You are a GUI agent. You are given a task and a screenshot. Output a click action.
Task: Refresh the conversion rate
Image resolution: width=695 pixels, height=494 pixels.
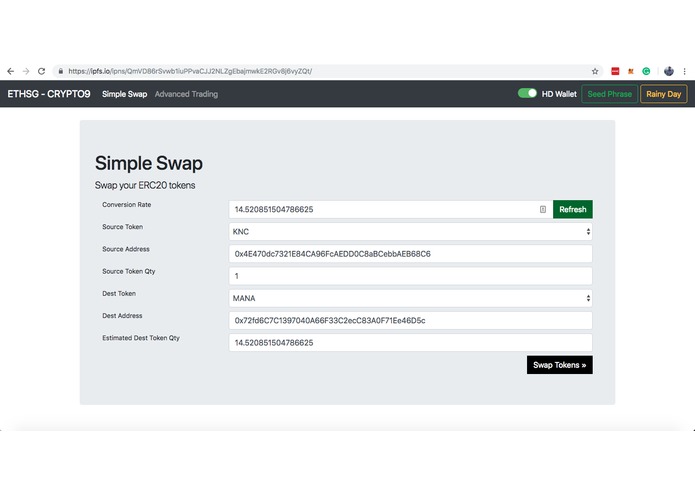pyautogui.click(x=573, y=210)
